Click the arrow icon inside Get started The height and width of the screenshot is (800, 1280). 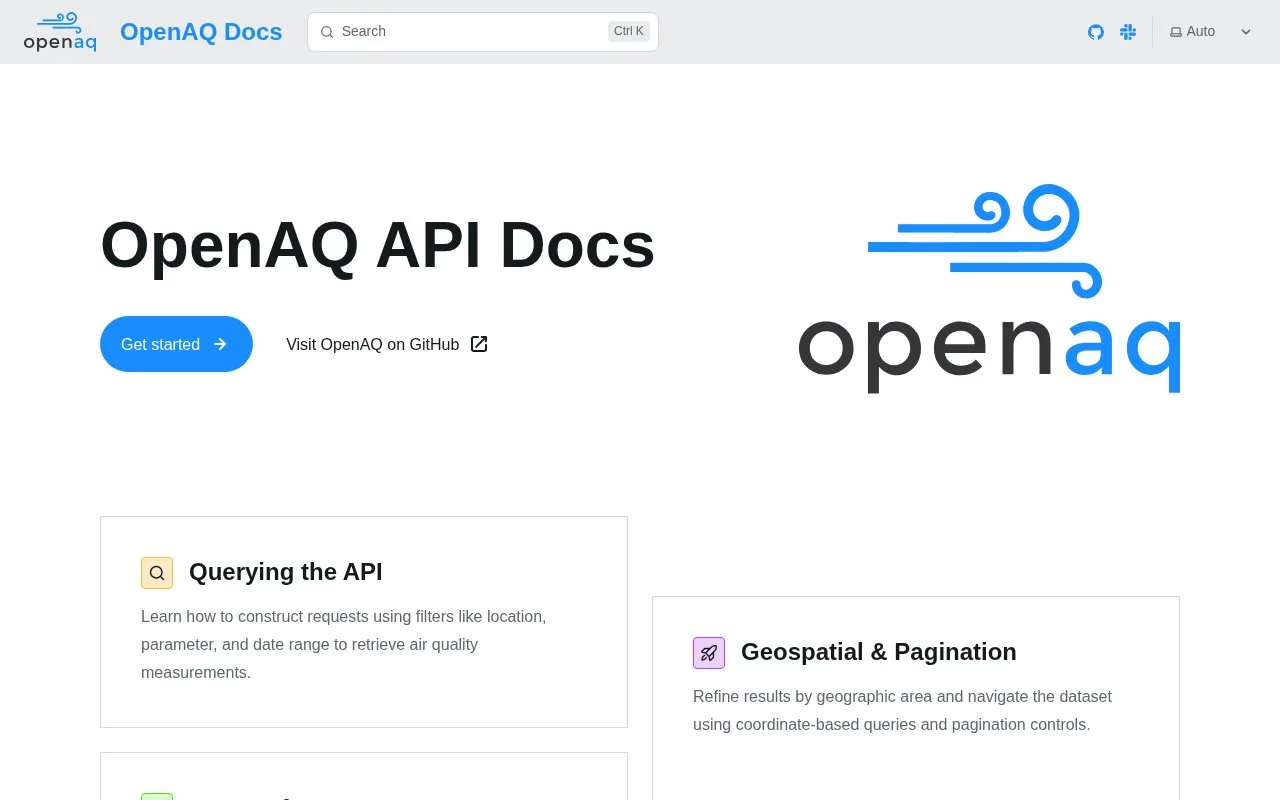pyautogui.click(x=220, y=344)
